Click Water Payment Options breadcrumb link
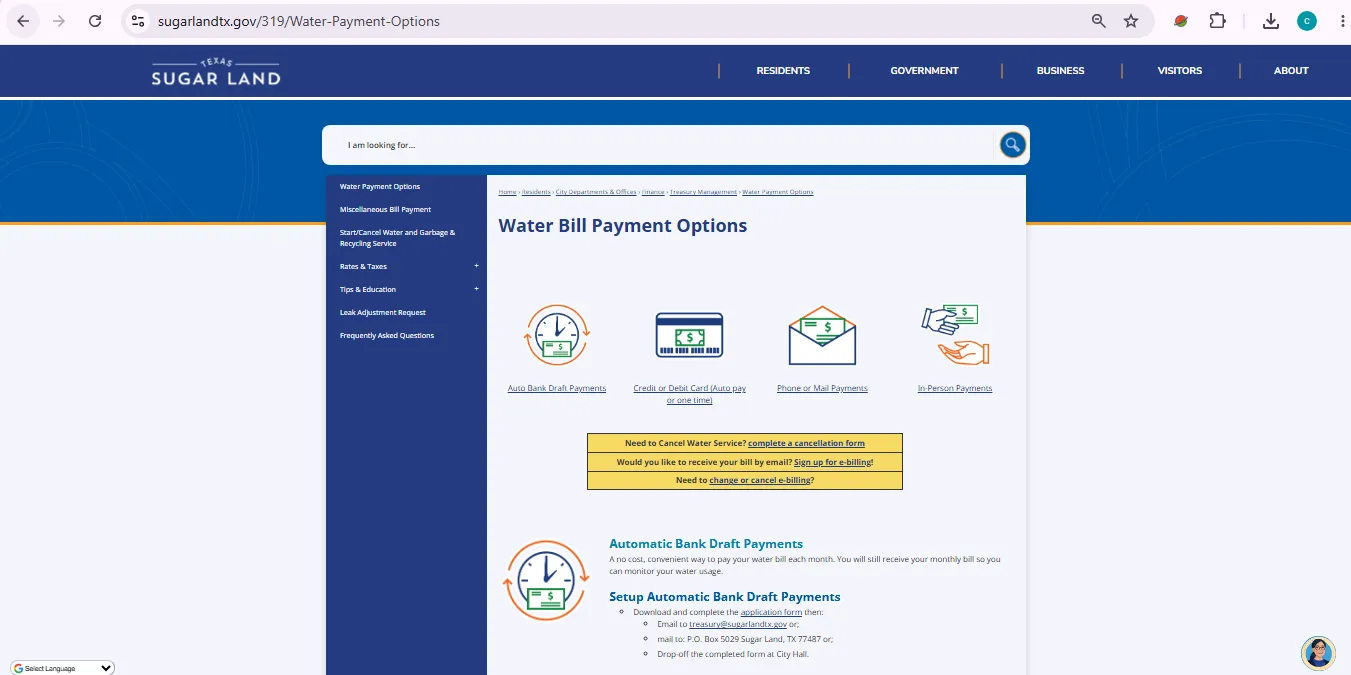The width and height of the screenshot is (1351, 675). 778,192
